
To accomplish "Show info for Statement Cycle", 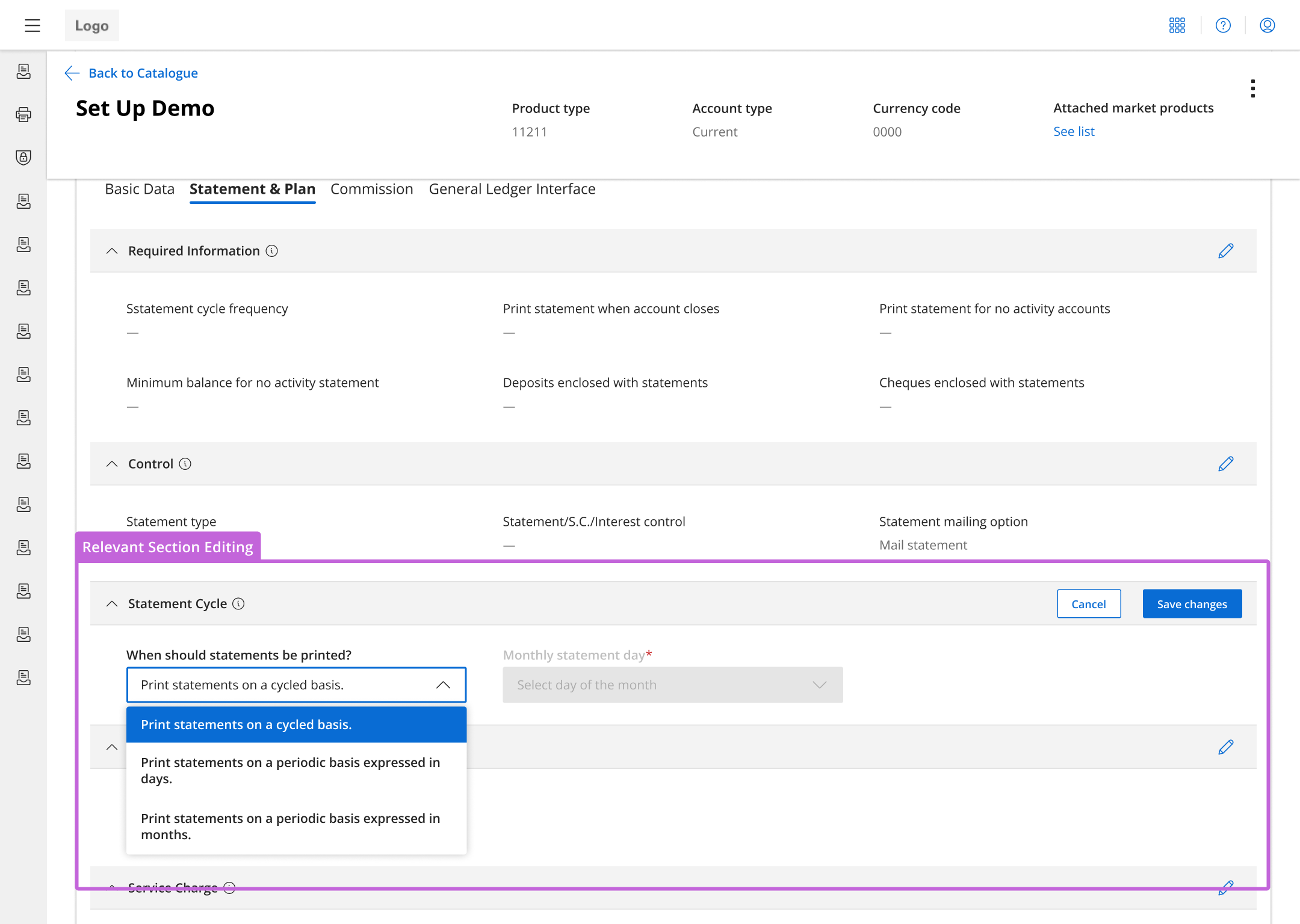I will tap(238, 603).
